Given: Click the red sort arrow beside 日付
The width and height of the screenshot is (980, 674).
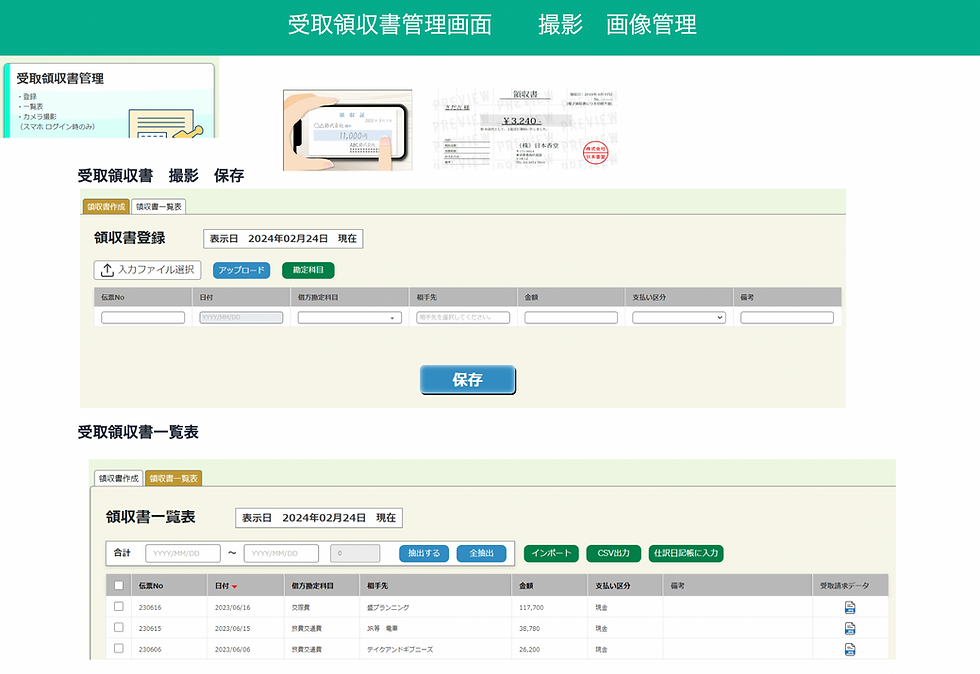Looking at the screenshot, I should coord(234,586).
